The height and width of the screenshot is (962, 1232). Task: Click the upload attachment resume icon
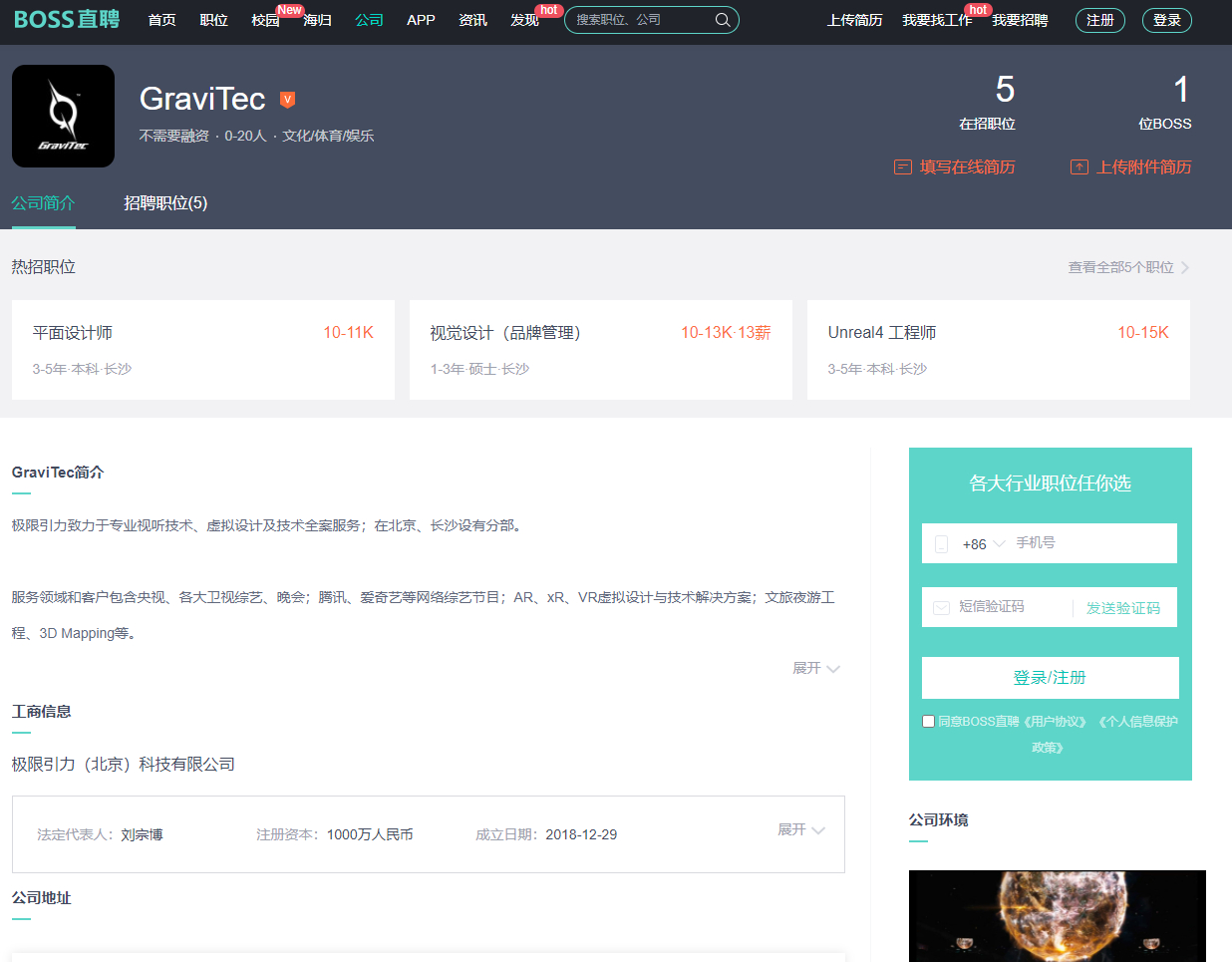(1079, 167)
